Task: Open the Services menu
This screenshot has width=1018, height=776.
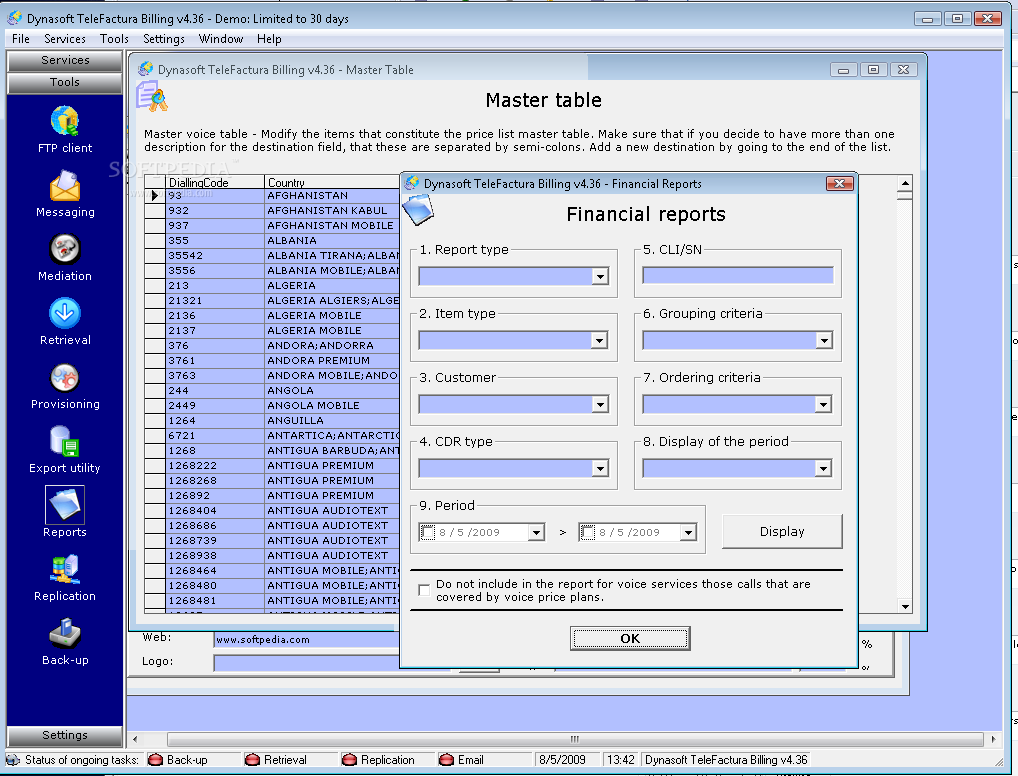Action: tap(65, 39)
